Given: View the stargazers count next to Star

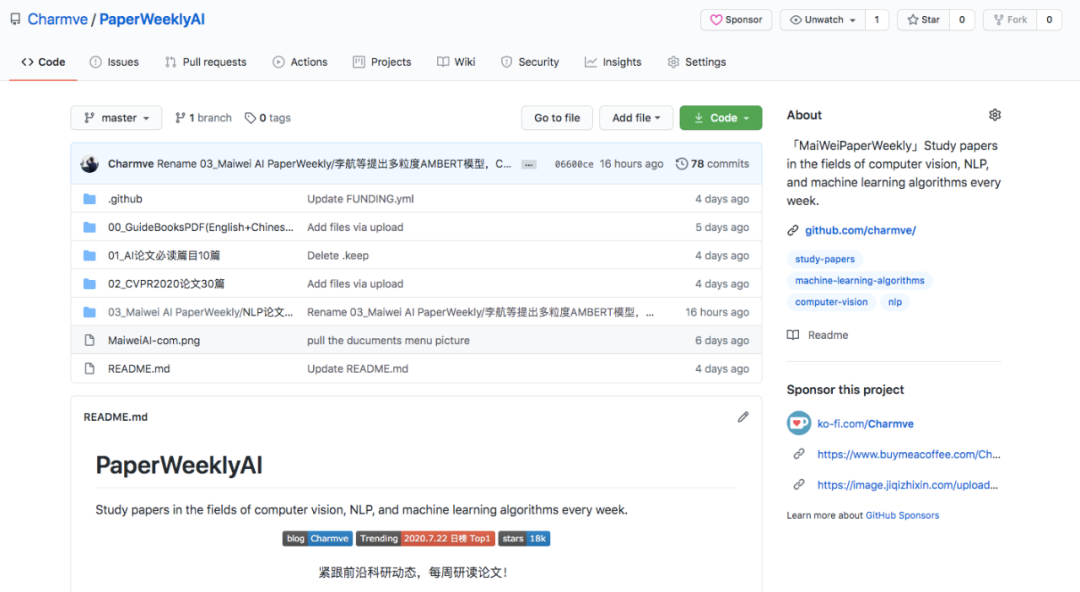Looking at the screenshot, I should pyautogui.click(x=962, y=19).
